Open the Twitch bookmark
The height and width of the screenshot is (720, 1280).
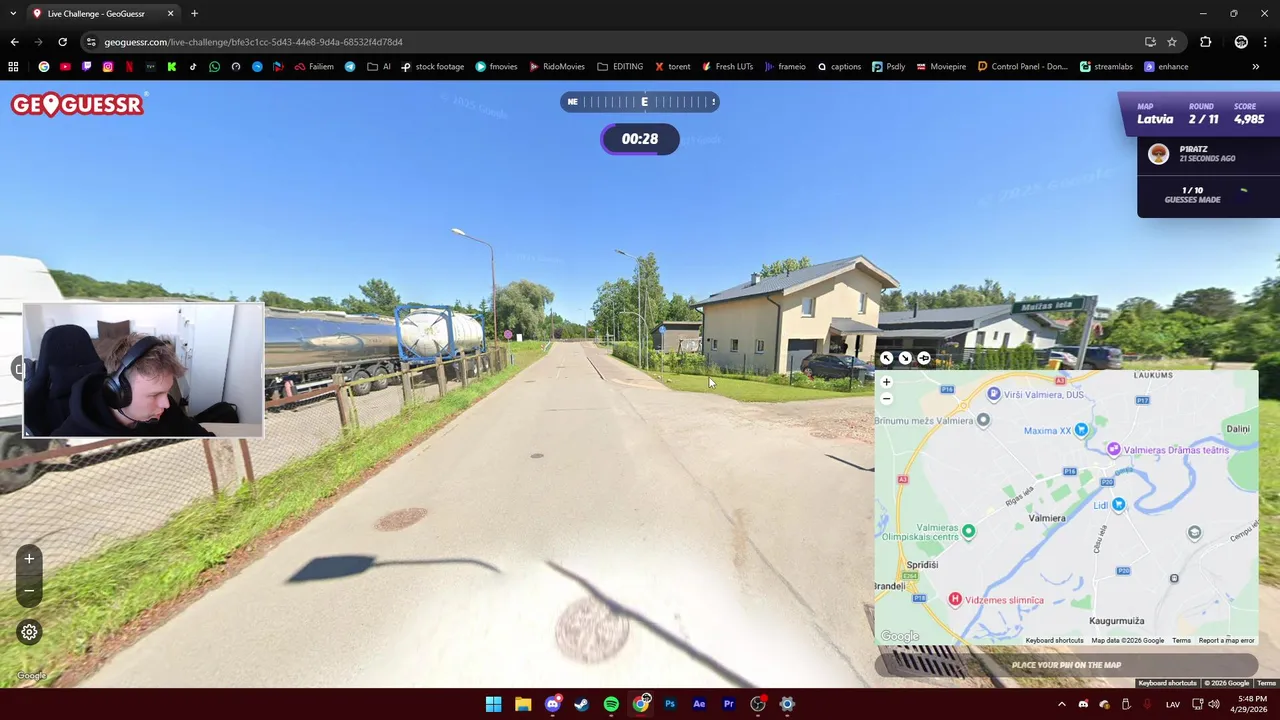[86, 67]
